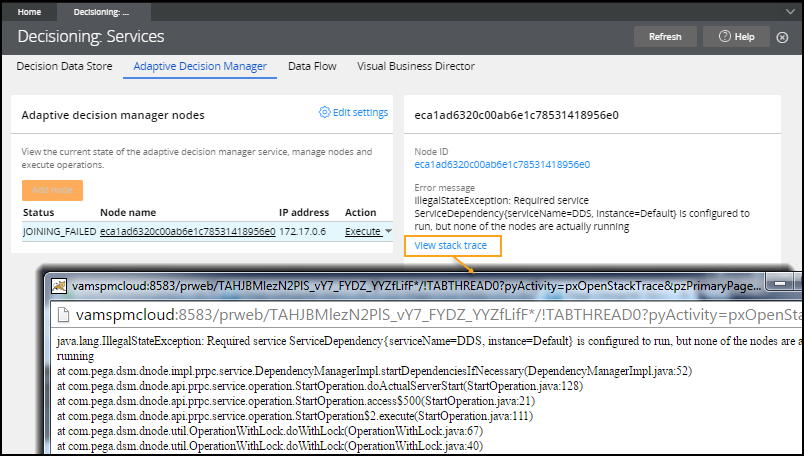Click the StartOperation.java:128 stack trace line

click(x=320, y=386)
